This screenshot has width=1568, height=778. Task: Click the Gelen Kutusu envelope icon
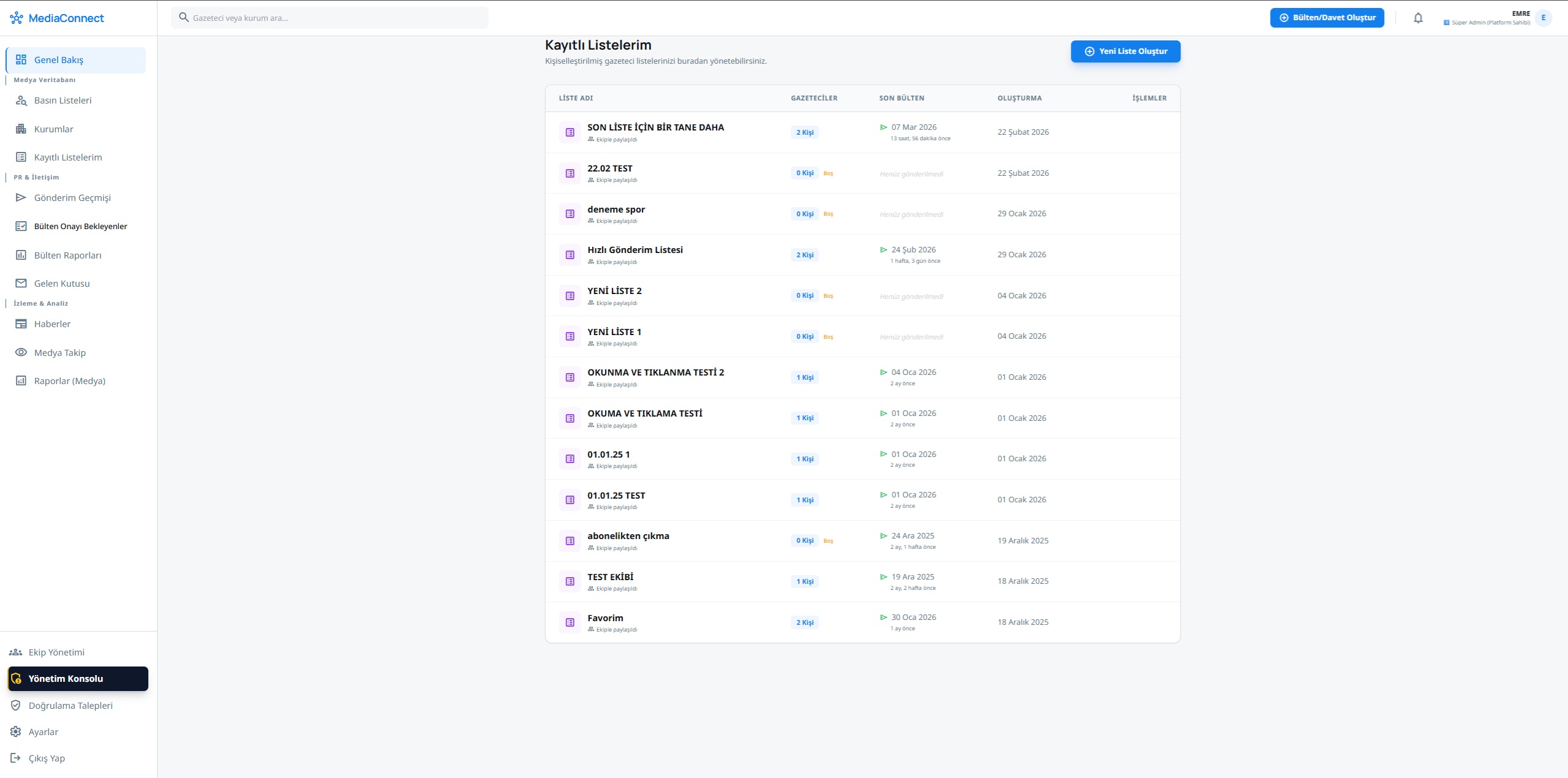point(21,283)
